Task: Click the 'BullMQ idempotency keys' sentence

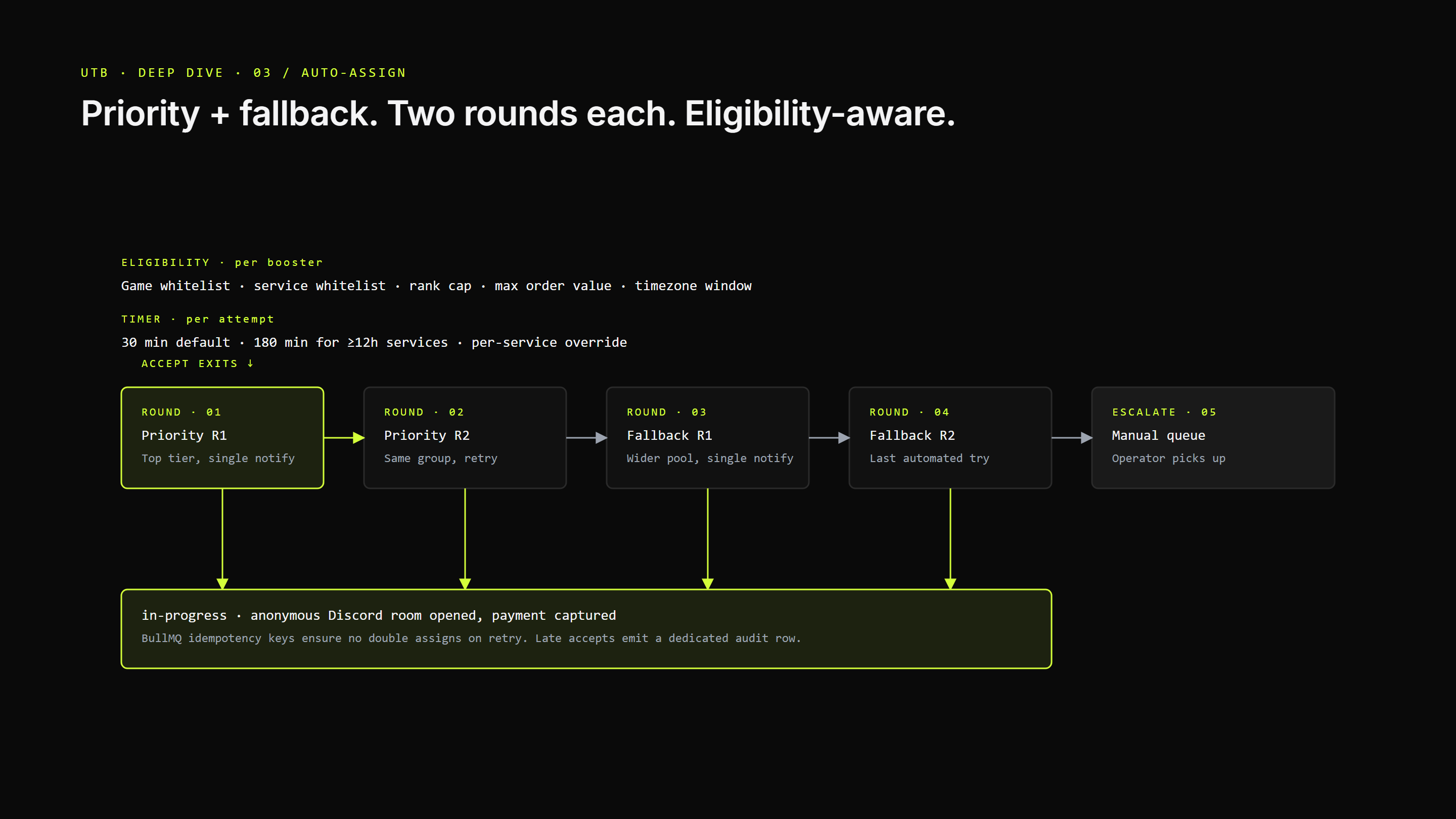Action: click(335, 638)
